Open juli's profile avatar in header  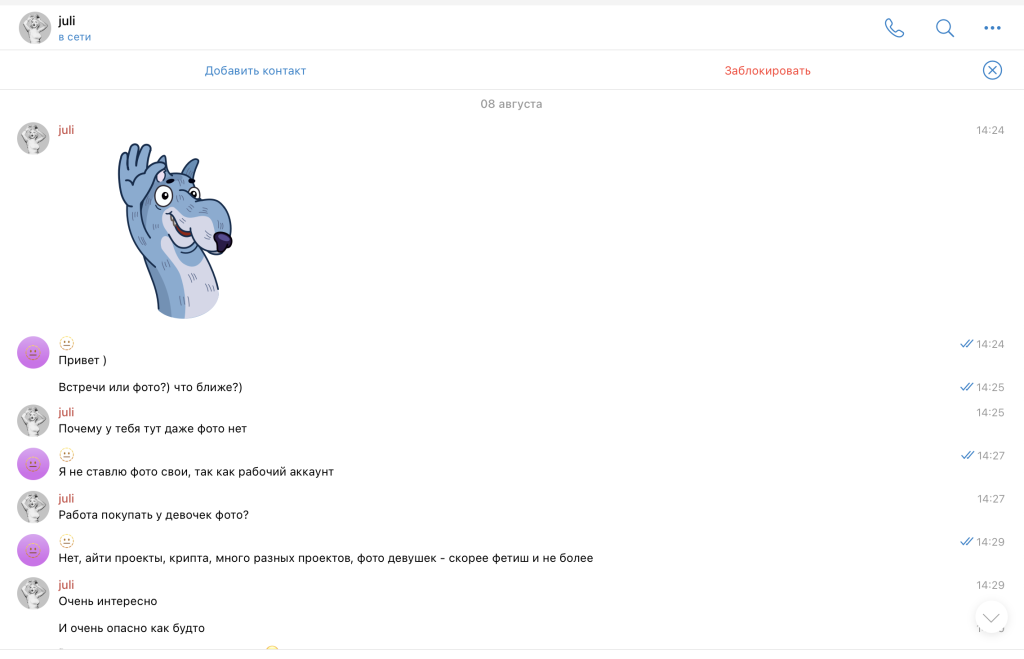point(35,28)
